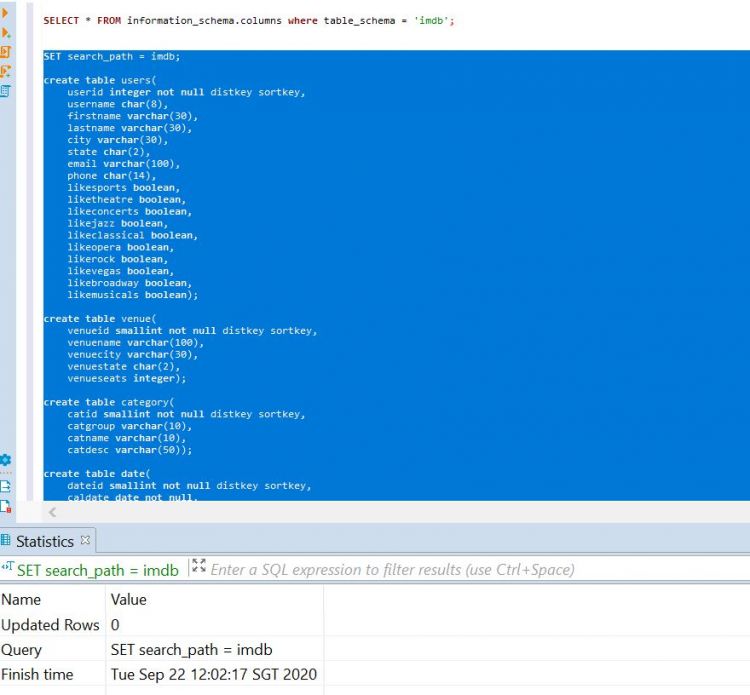Click the SELECT information_schema query line

coord(248,20)
